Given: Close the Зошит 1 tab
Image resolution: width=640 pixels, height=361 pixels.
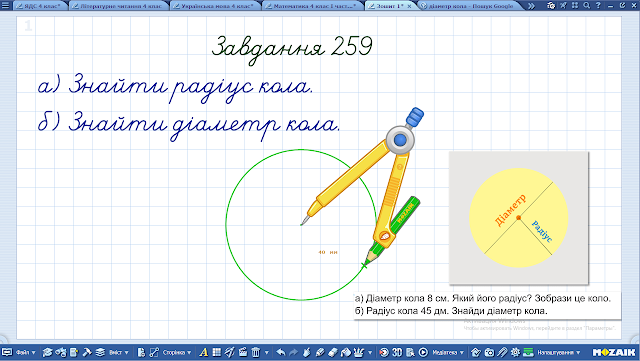Looking at the screenshot, I should tap(409, 6).
